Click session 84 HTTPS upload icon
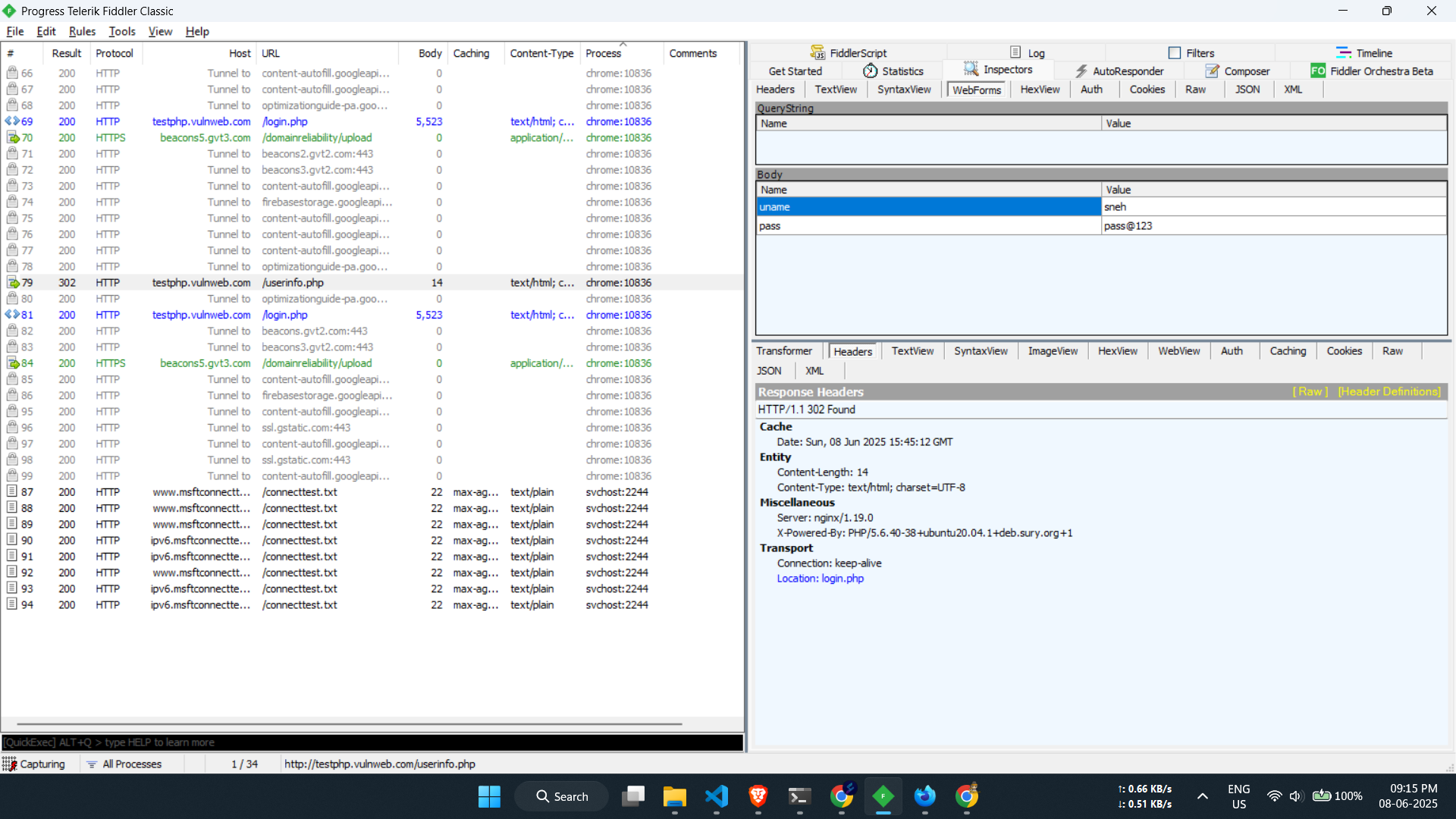Image resolution: width=1456 pixels, height=819 pixels. [x=12, y=363]
